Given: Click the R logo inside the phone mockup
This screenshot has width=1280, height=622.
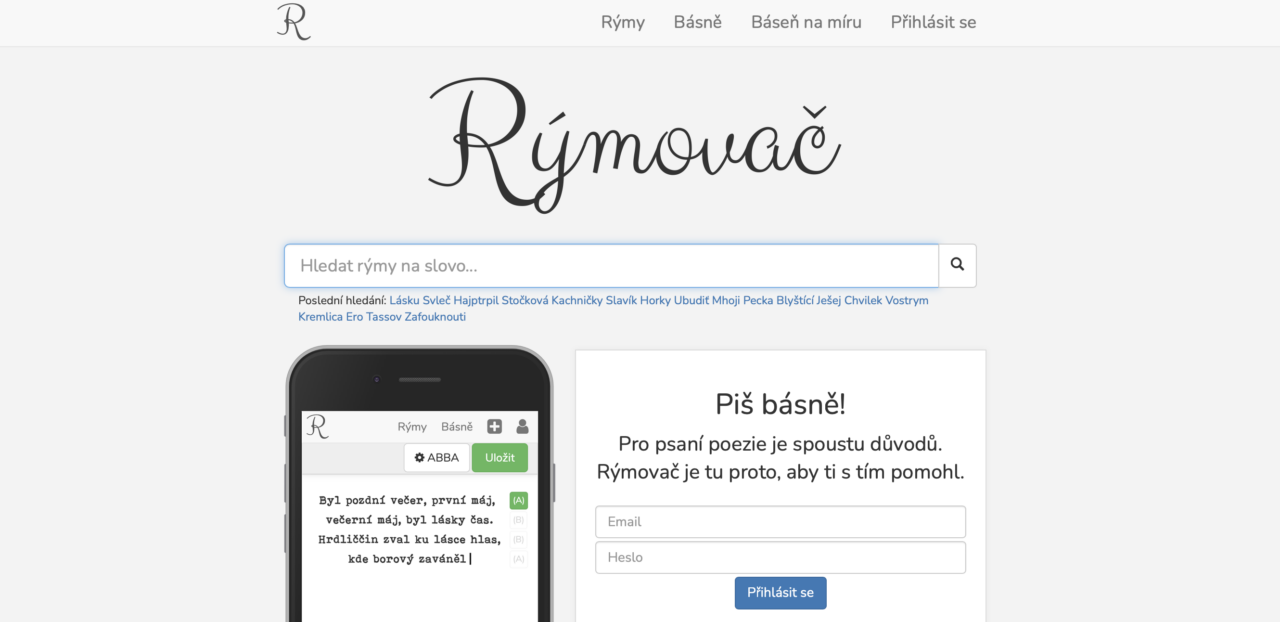Looking at the screenshot, I should [317, 426].
